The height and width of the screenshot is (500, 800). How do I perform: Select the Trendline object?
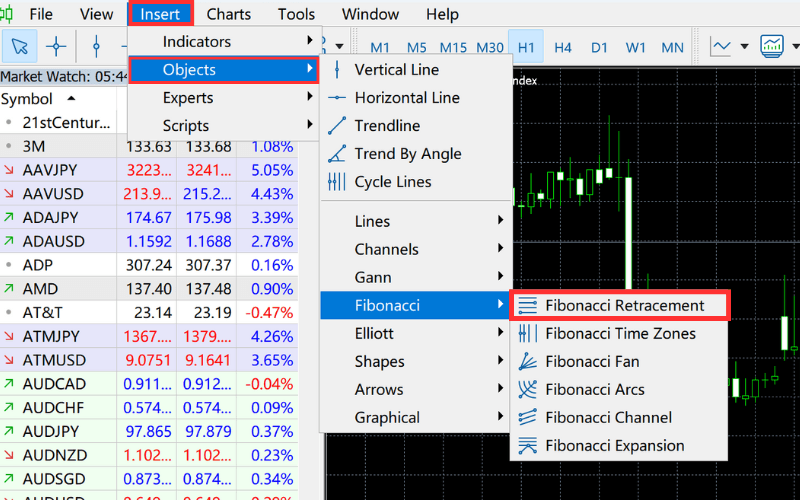387,126
